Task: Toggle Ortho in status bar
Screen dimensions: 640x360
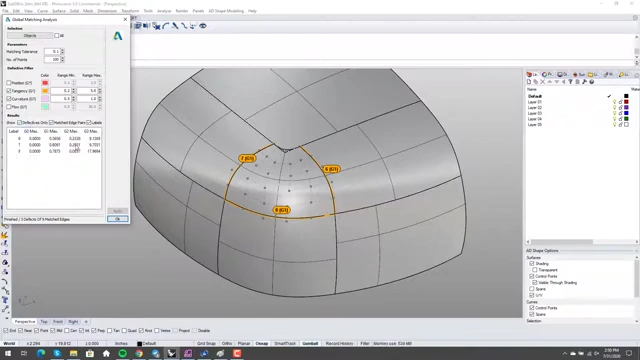Action: tap(227, 344)
